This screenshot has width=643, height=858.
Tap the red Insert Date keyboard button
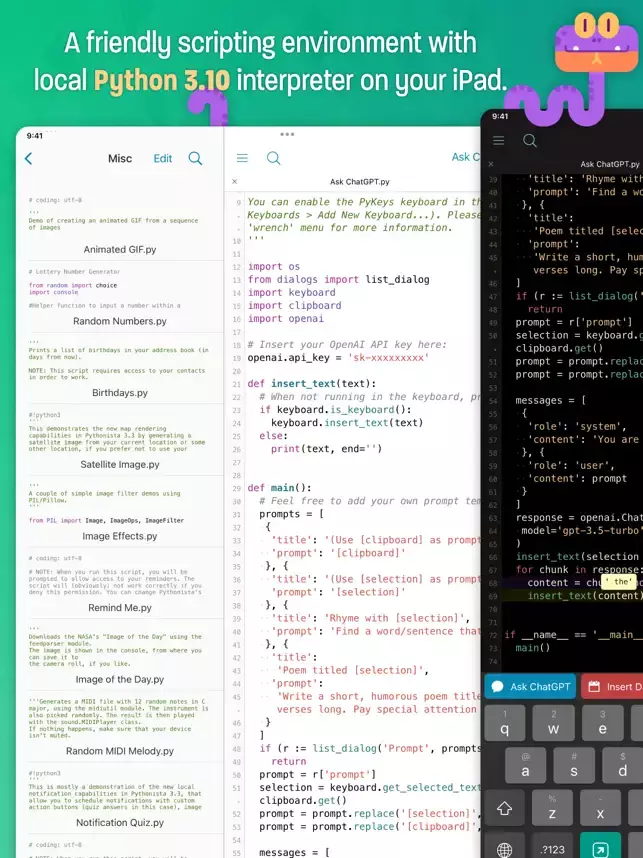pos(612,687)
